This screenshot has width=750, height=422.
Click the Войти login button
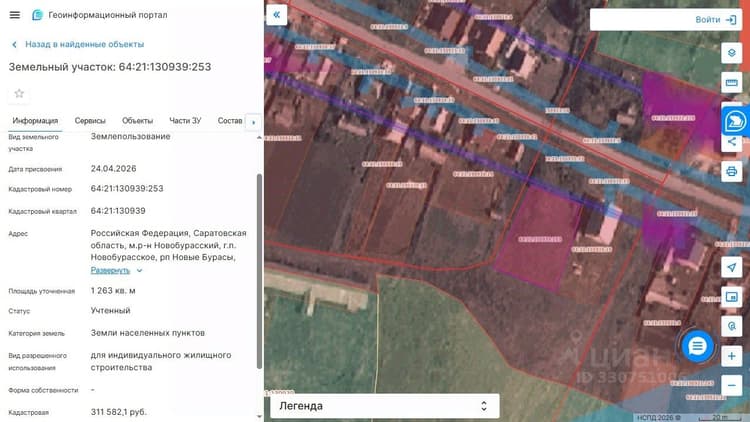tap(716, 20)
